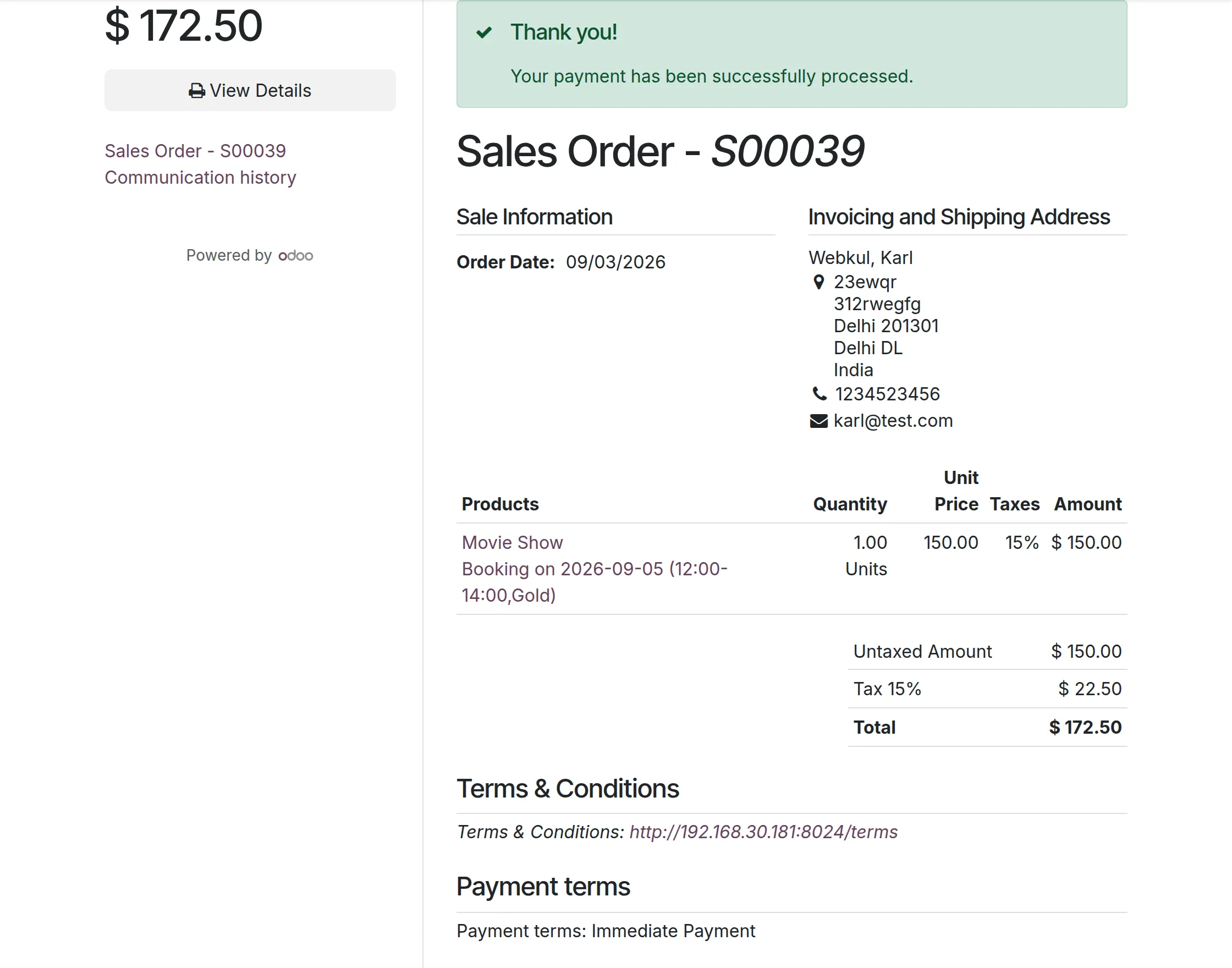Click the Sales Order - S00039 page heading
This screenshot has width=1232, height=968.
point(660,151)
